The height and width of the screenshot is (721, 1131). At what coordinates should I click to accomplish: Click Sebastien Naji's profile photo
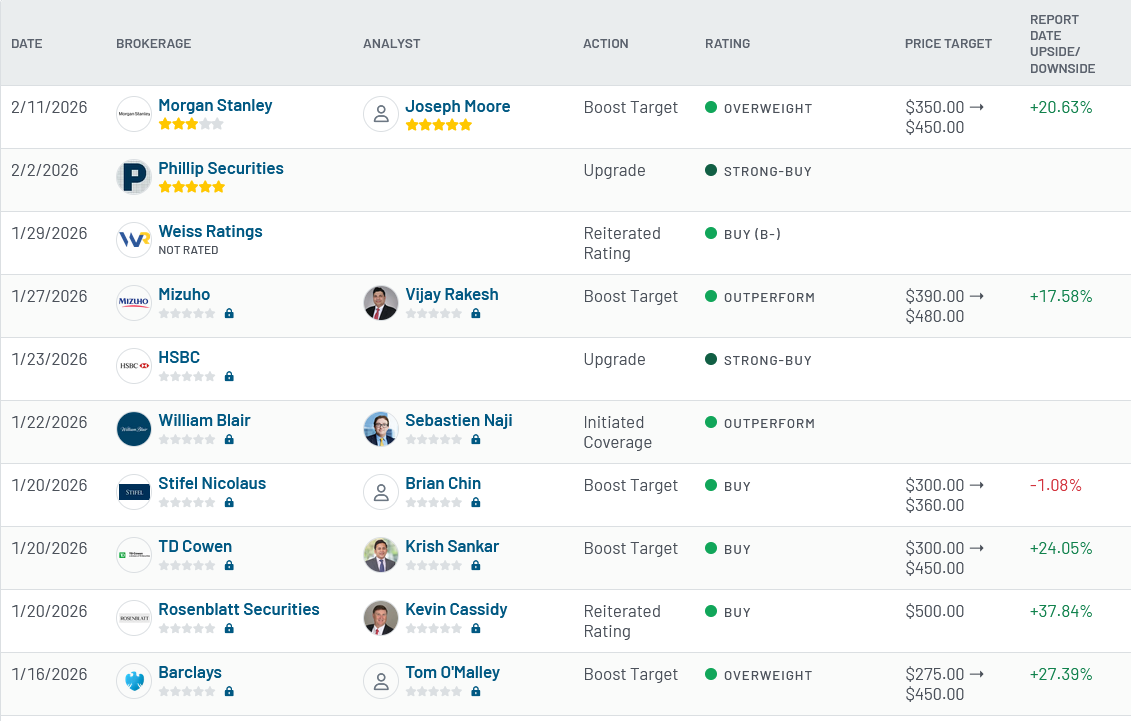tap(381, 428)
